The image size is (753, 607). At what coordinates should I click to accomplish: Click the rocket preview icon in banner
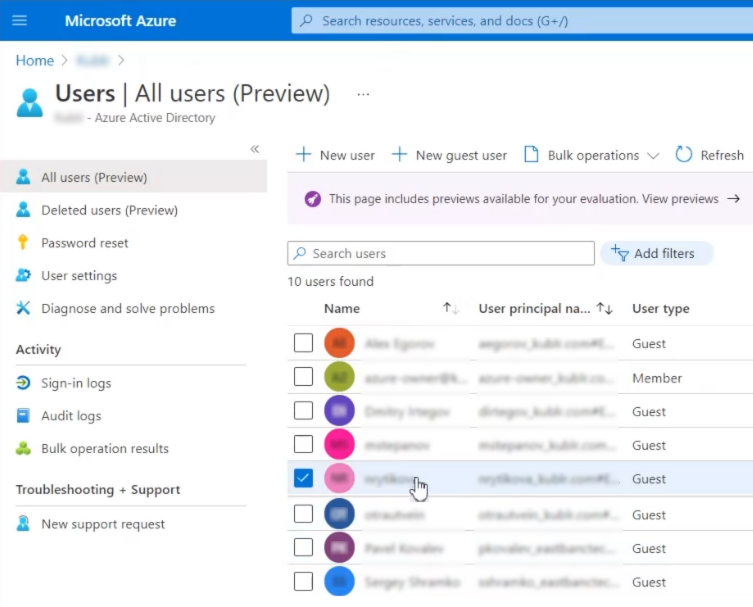(x=313, y=199)
